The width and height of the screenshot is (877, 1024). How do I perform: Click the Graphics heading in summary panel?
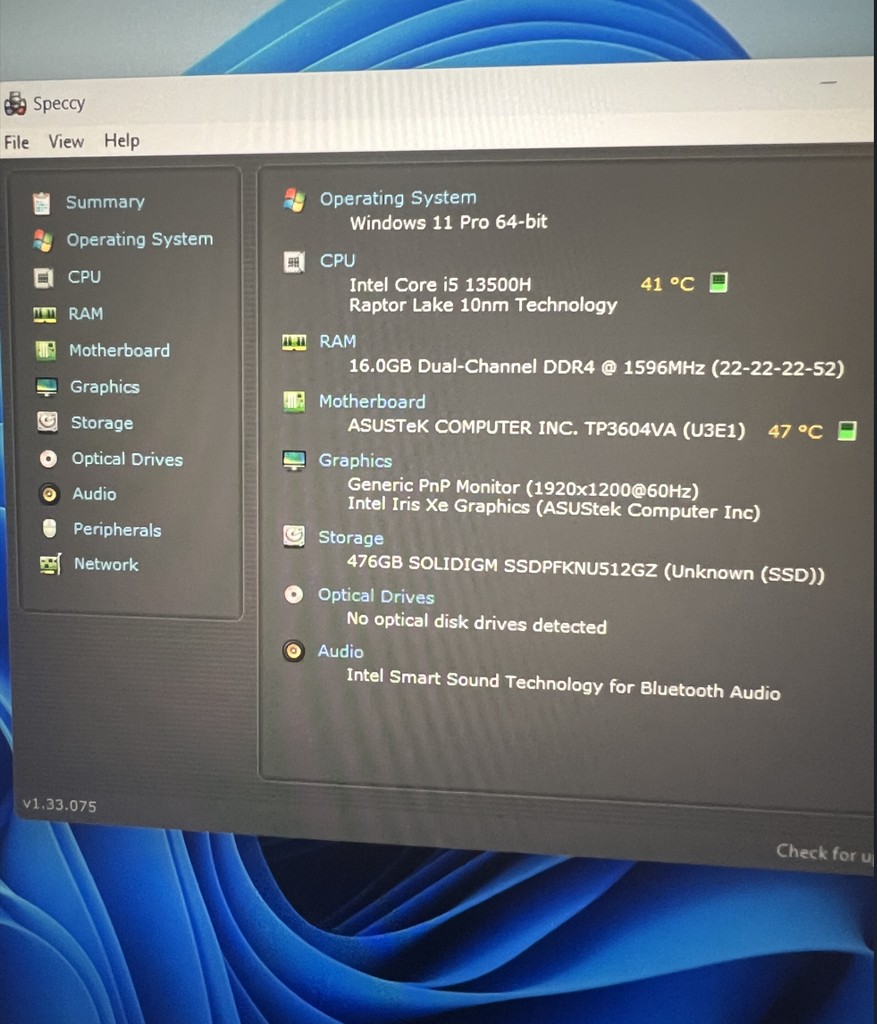355,461
